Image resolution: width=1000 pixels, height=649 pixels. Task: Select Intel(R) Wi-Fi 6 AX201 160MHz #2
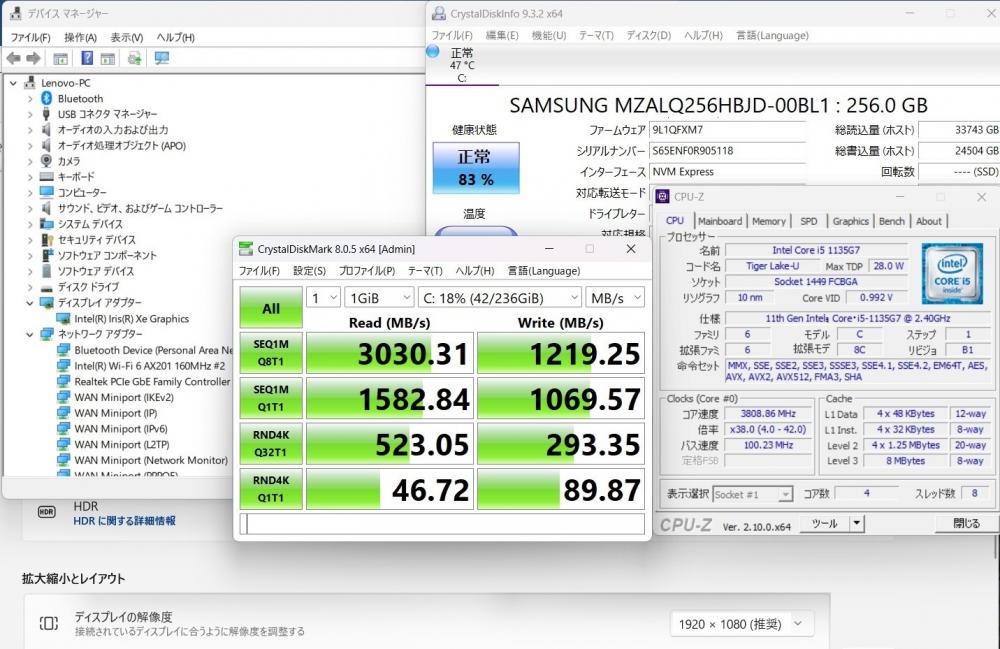point(149,366)
